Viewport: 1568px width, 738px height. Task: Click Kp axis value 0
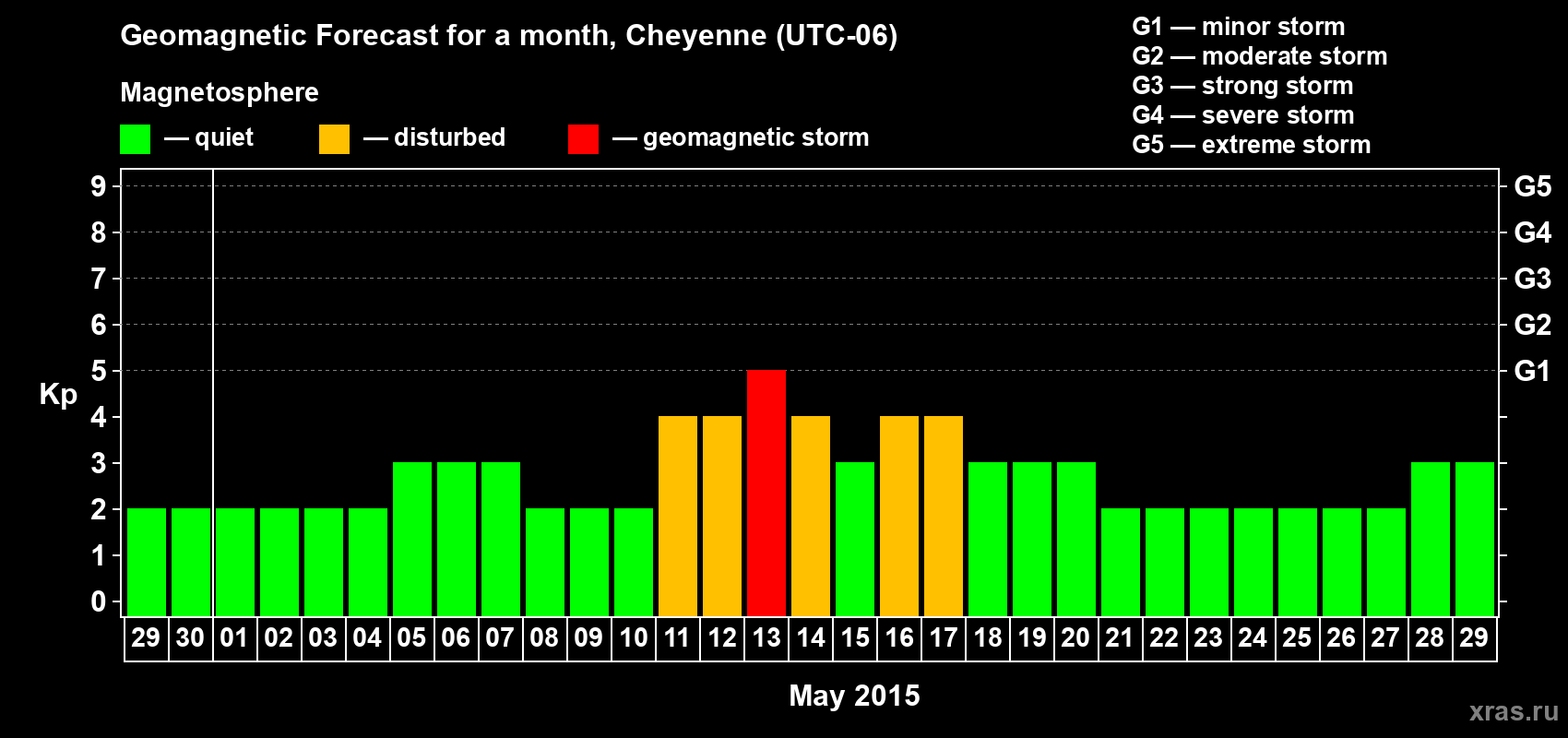click(x=99, y=601)
